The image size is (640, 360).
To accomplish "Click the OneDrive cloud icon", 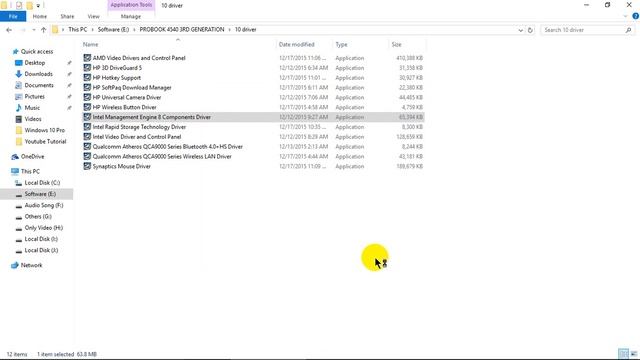I will tap(15, 157).
